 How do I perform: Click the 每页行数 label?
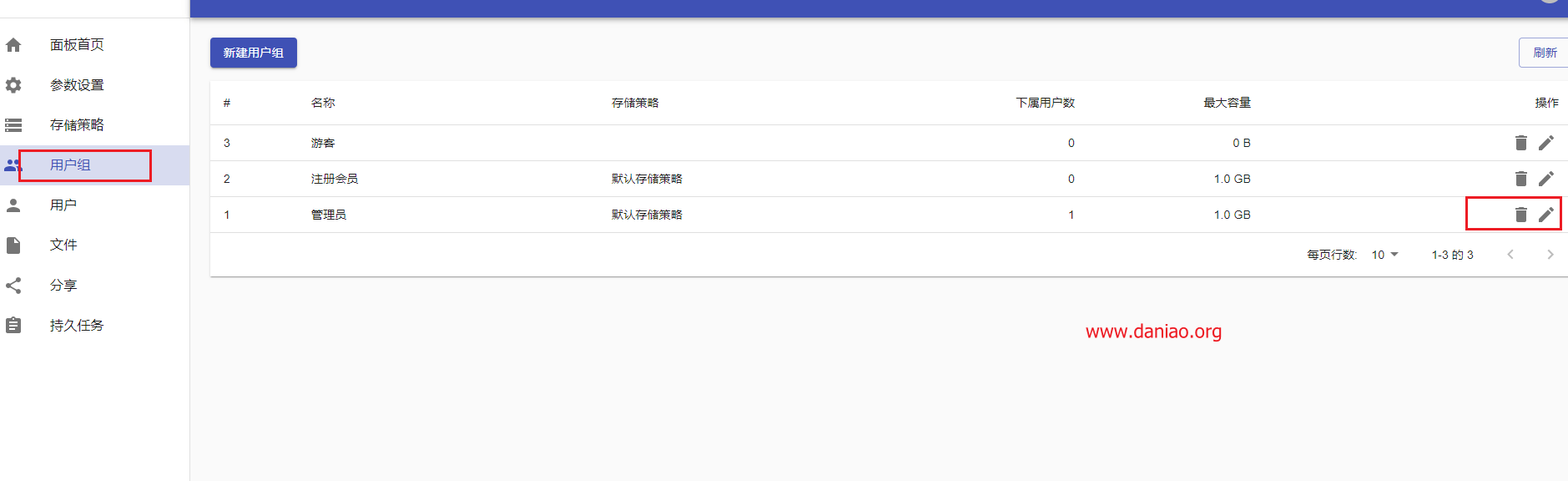[1332, 255]
